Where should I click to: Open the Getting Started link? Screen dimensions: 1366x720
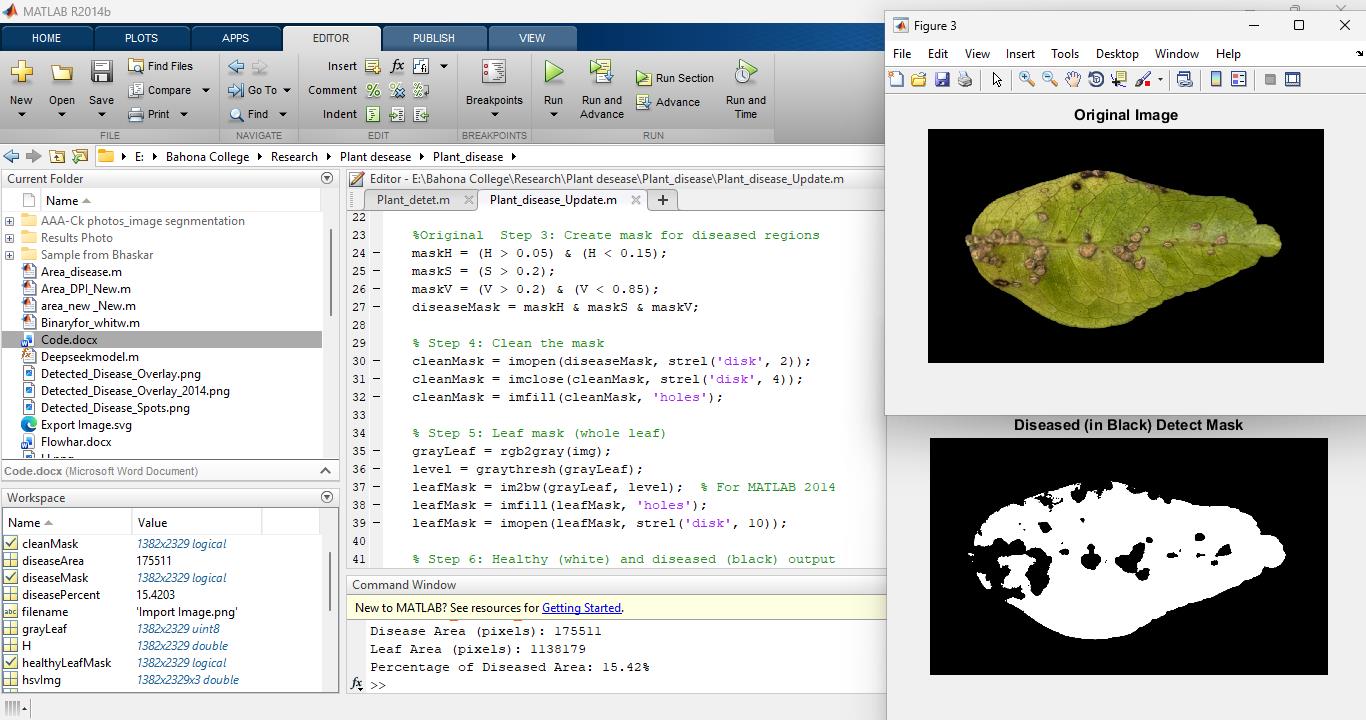[581, 608]
